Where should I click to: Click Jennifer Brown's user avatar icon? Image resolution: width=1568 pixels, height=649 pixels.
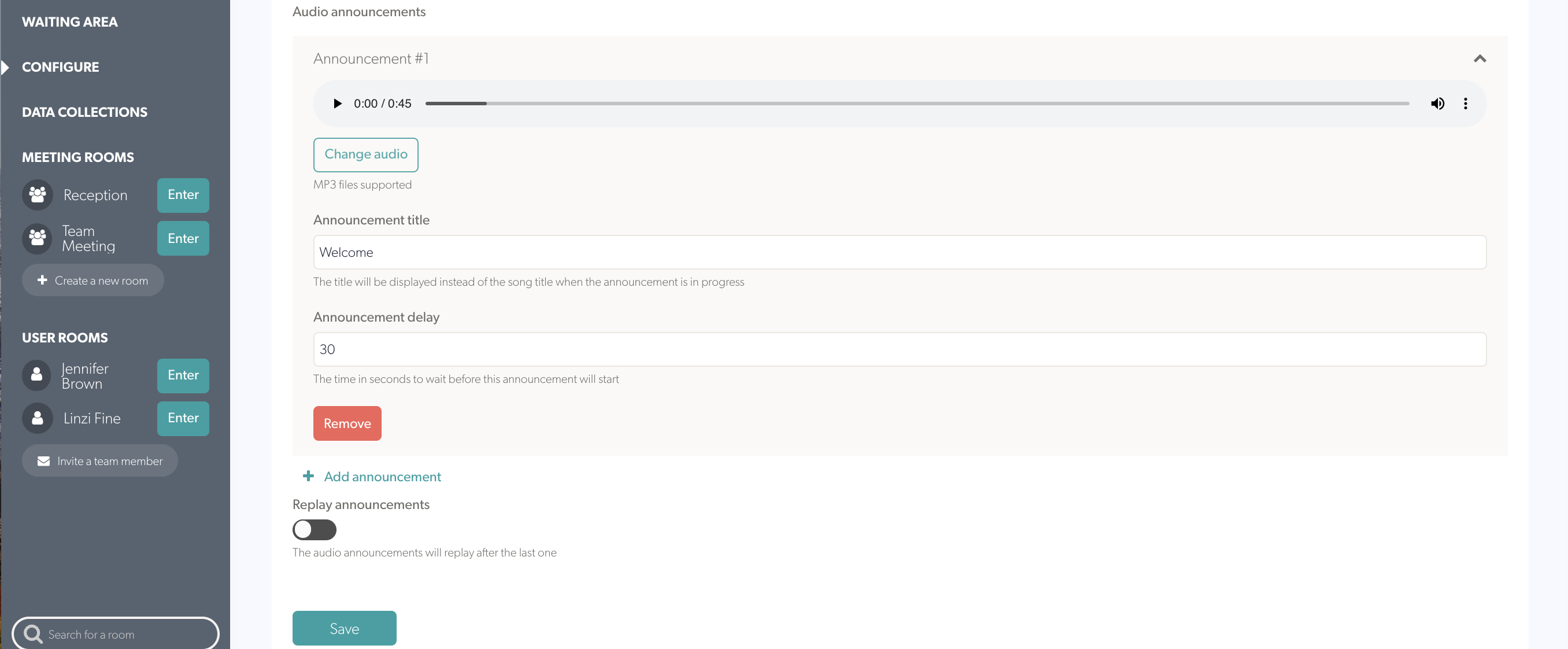37,375
